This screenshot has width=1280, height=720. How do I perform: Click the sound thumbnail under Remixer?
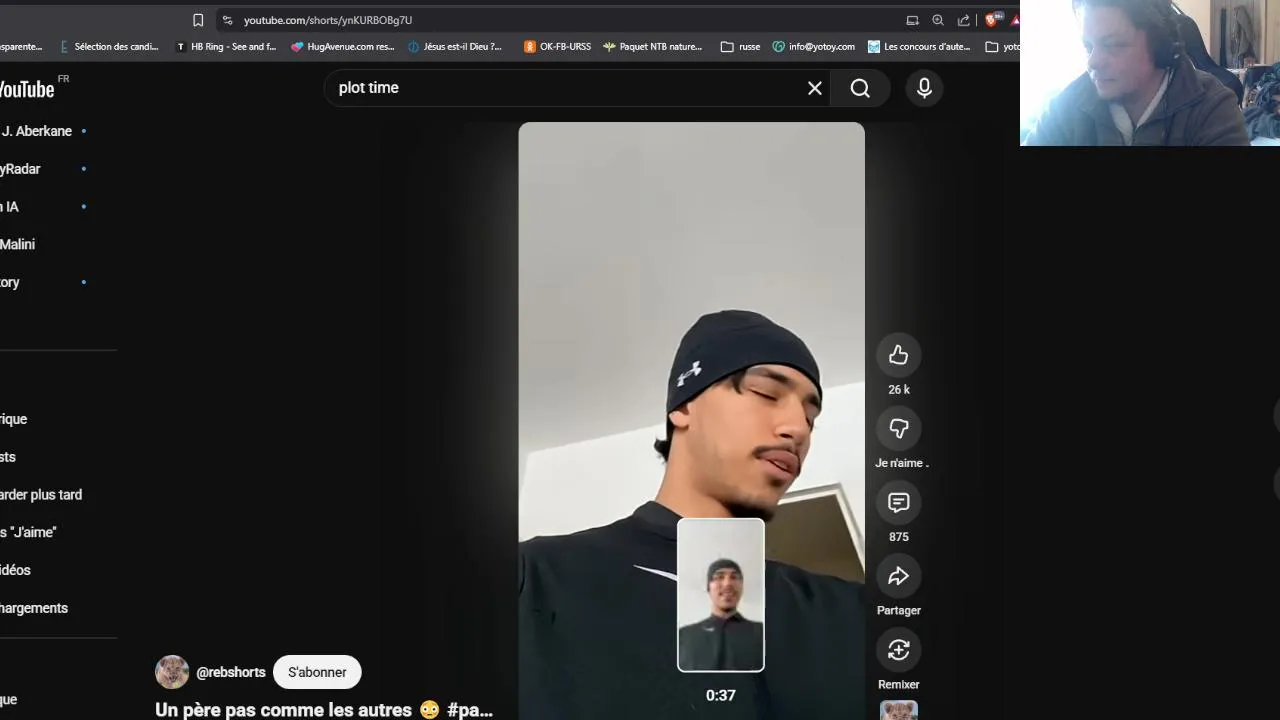click(898, 711)
